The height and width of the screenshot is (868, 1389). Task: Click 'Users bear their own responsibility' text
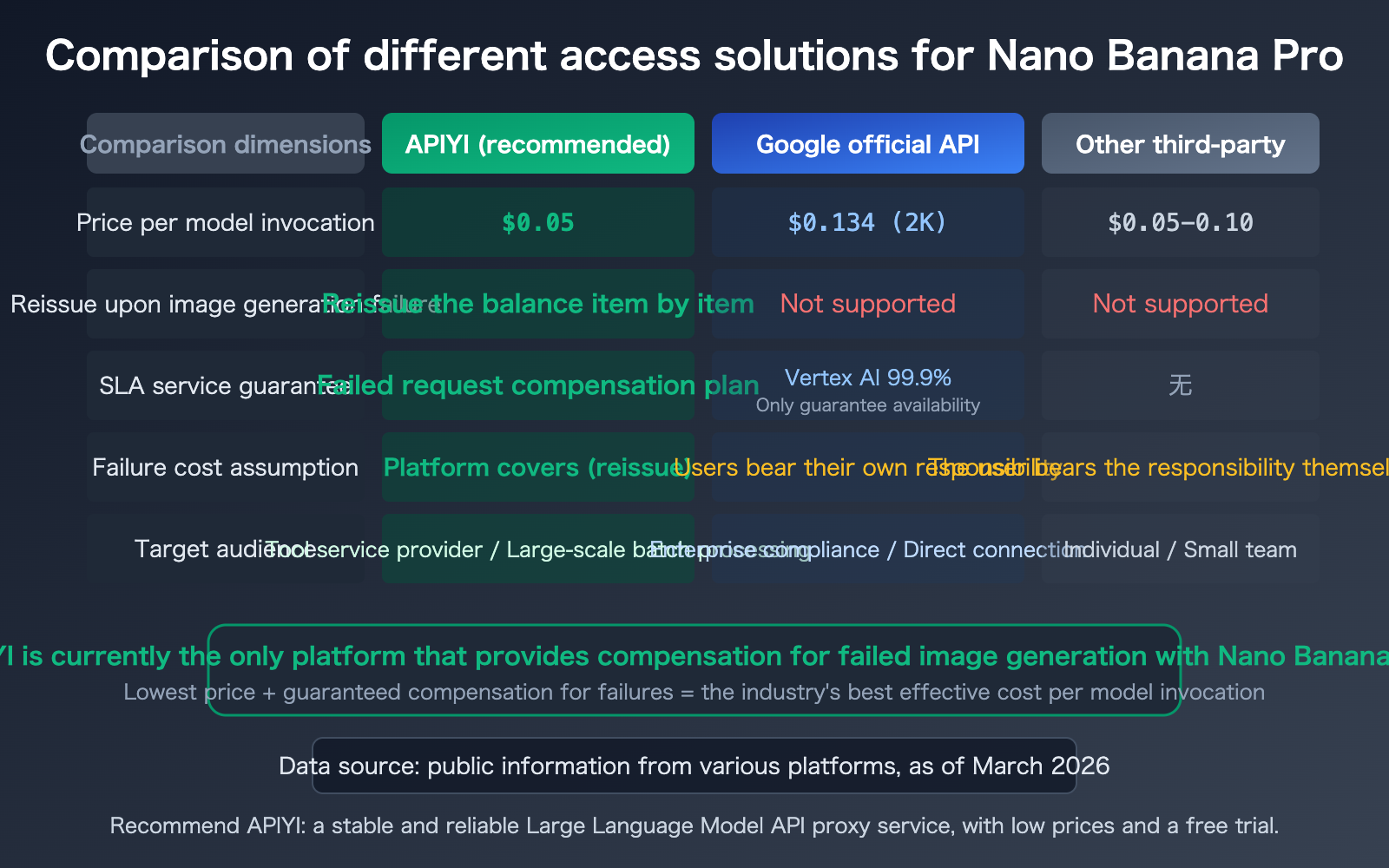867,467
